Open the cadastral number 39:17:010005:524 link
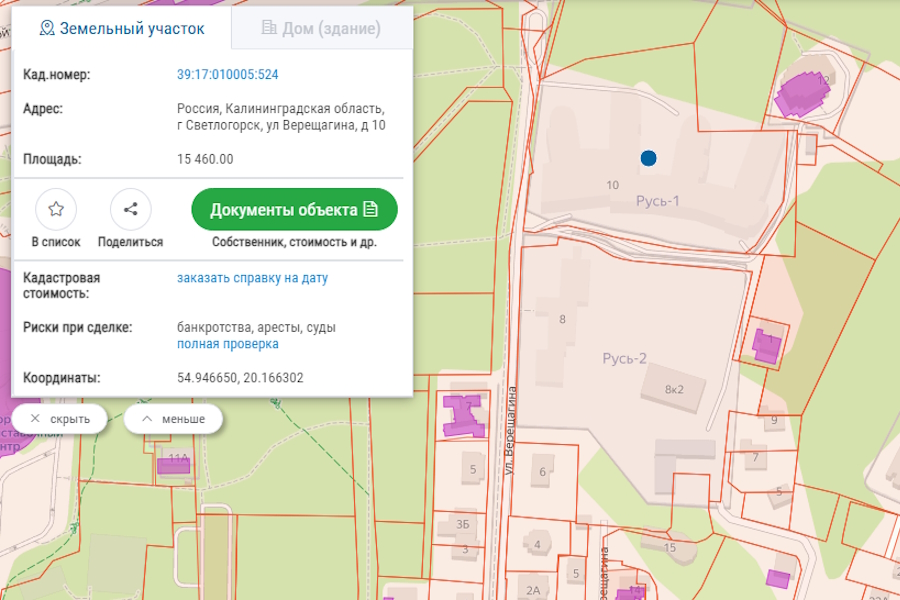 (x=228, y=73)
